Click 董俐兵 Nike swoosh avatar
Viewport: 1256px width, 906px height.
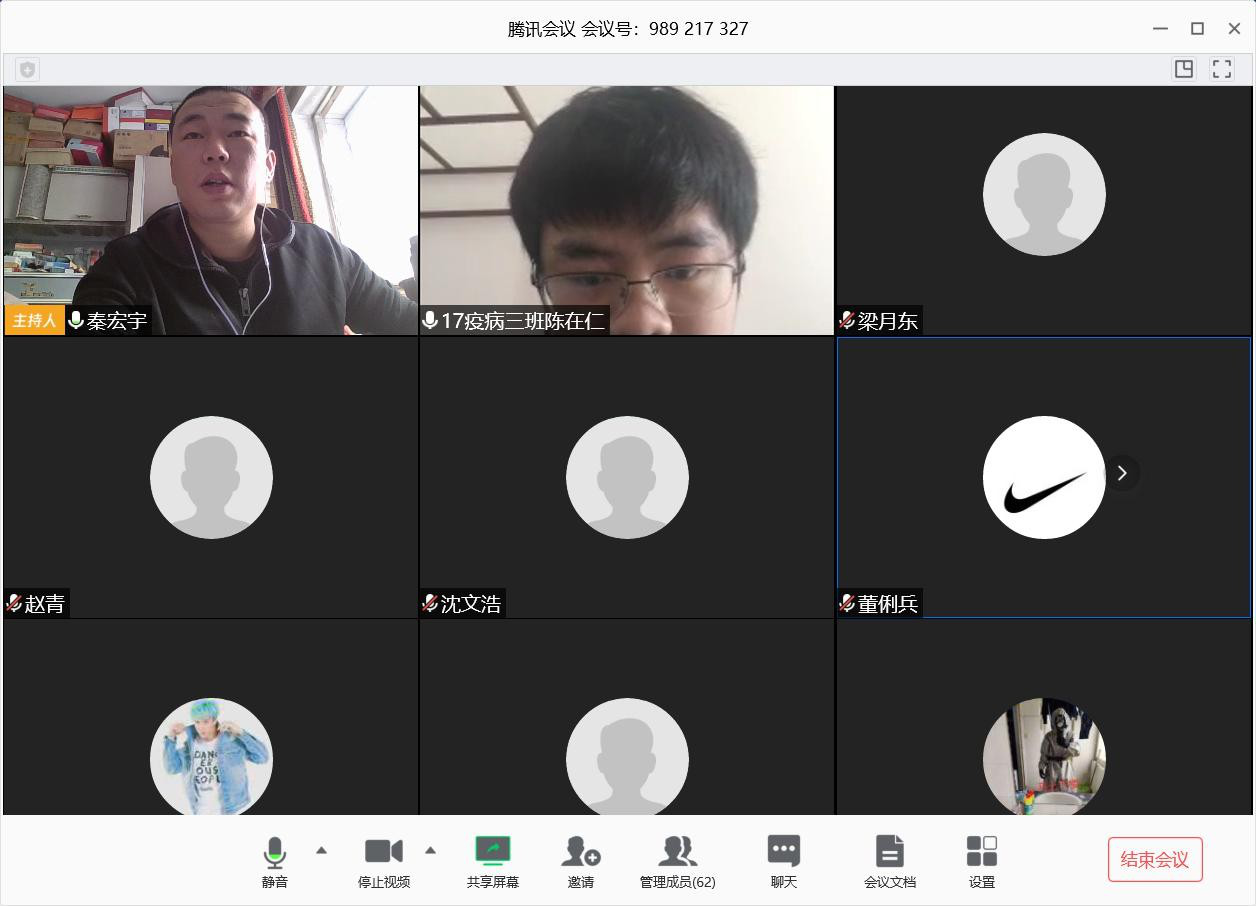point(1044,477)
